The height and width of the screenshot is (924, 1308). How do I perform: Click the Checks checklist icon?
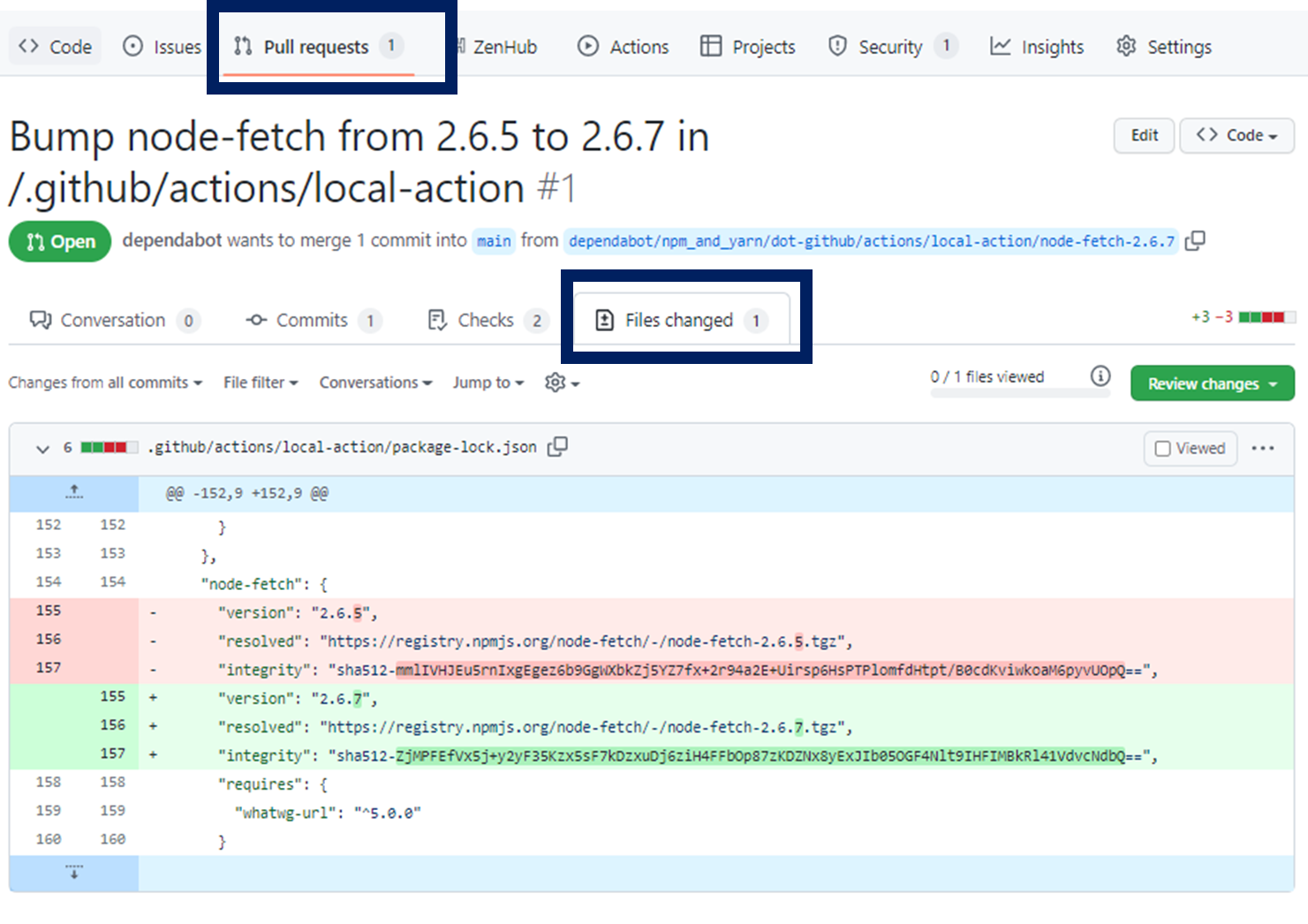[437, 320]
